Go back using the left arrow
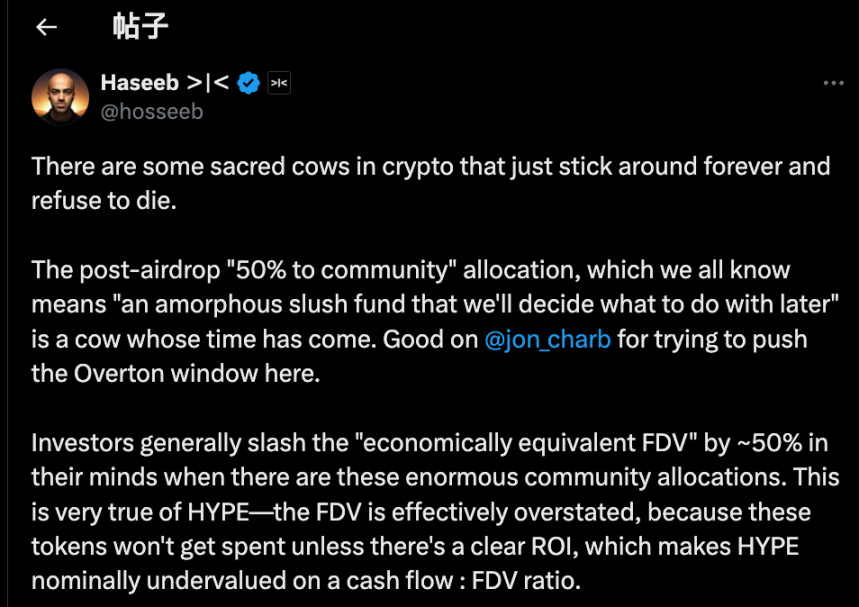Viewport: 859px width, 607px height. 46,28
